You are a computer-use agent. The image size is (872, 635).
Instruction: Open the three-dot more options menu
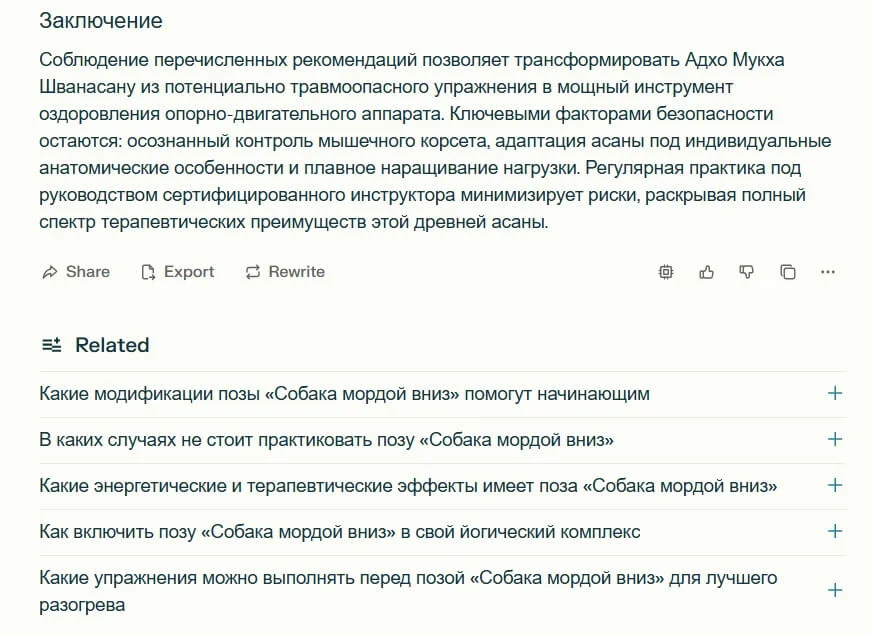click(x=827, y=272)
